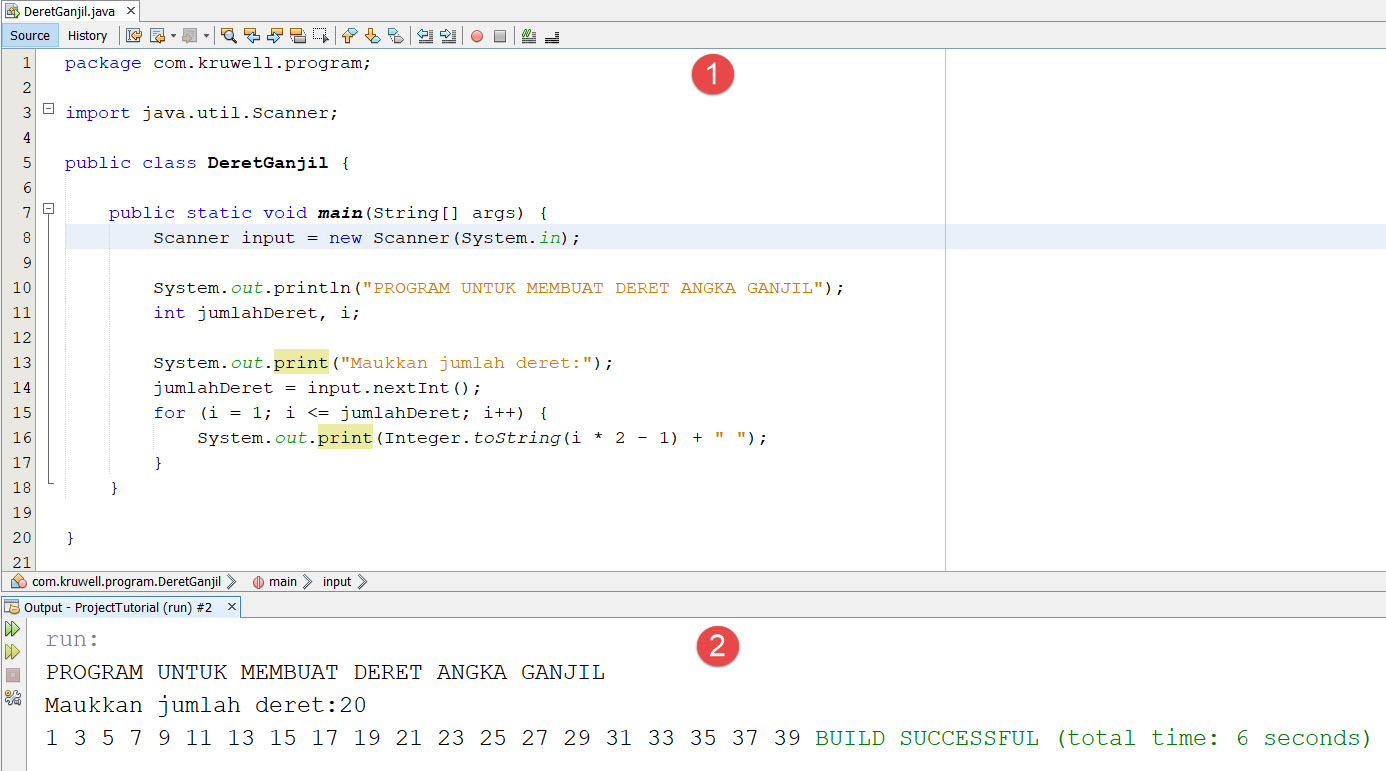This screenshot has width=1386, height=771.
Task: Expand chevron after main breadcrumb
Action: (307, 581)
